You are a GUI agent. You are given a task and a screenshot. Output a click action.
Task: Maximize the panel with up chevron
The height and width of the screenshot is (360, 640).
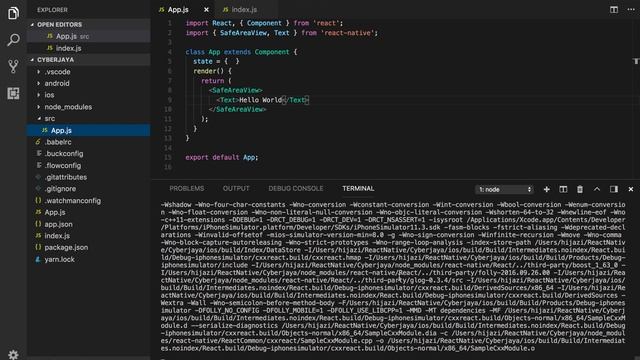click(597, 189)
